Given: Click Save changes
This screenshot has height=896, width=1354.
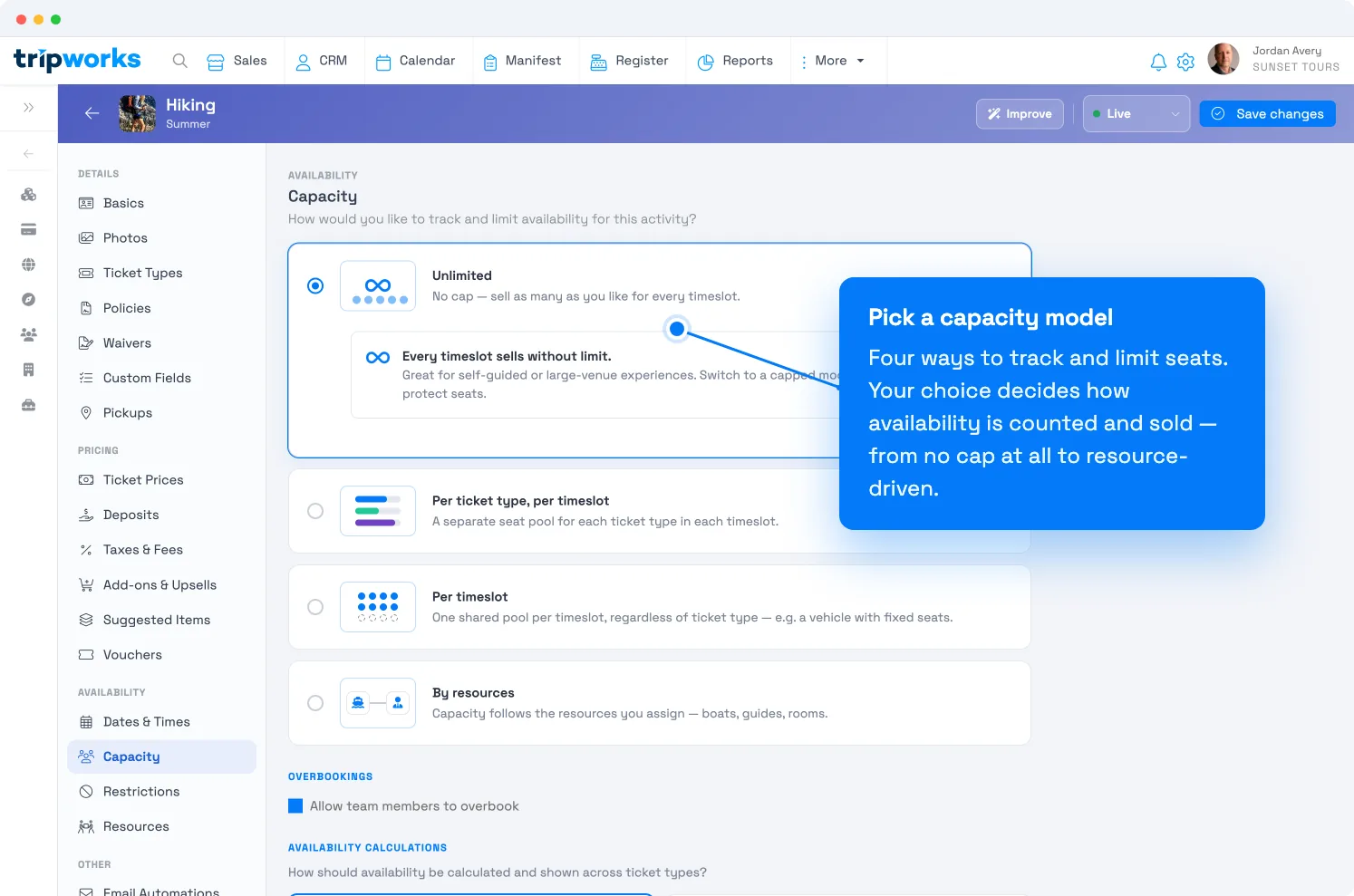Looking at the screenshot, I should (1267, 114).
